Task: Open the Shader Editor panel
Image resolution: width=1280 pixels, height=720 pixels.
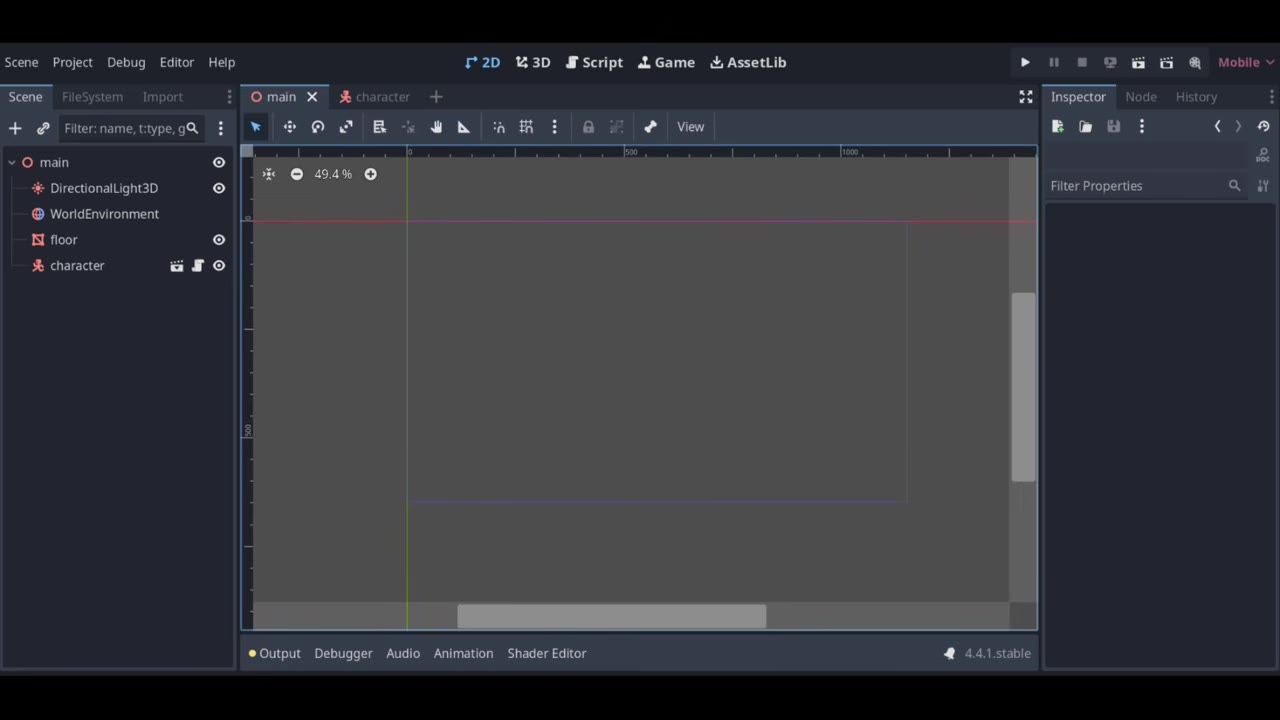Action: (546, 653)
